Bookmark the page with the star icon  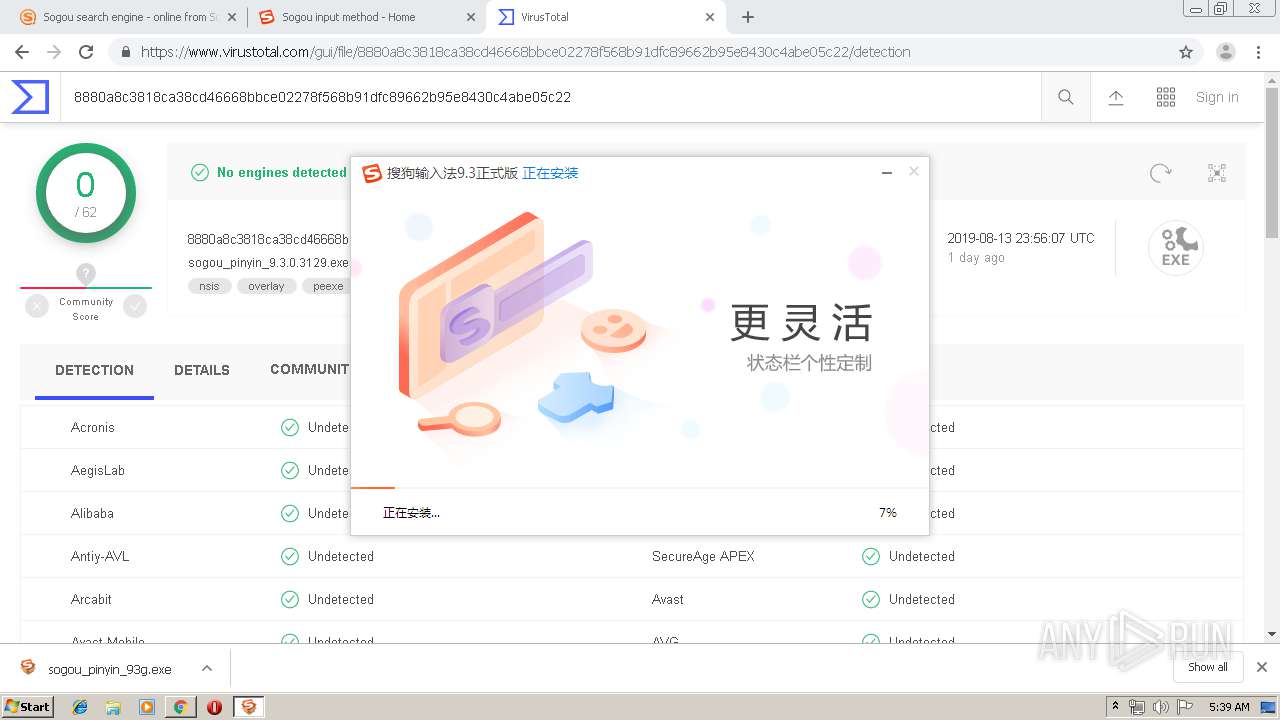[1186, 52]
